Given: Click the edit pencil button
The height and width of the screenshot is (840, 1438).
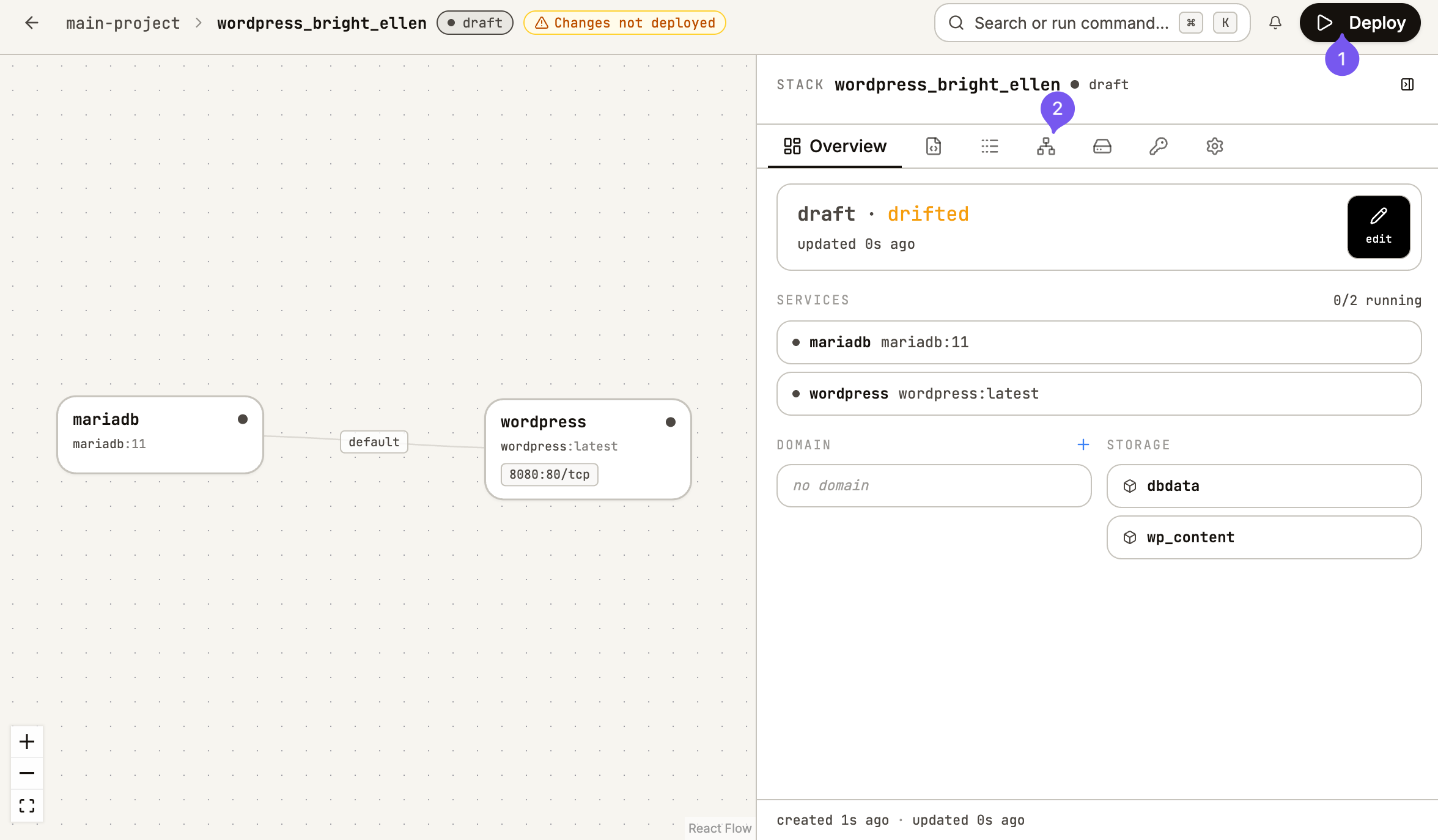Looking at the screenshot, I should 1379,227.
